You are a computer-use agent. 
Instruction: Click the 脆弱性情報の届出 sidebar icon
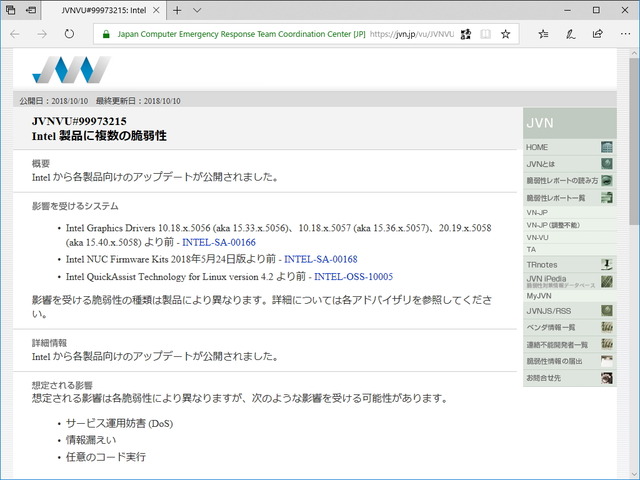point(607,361)
